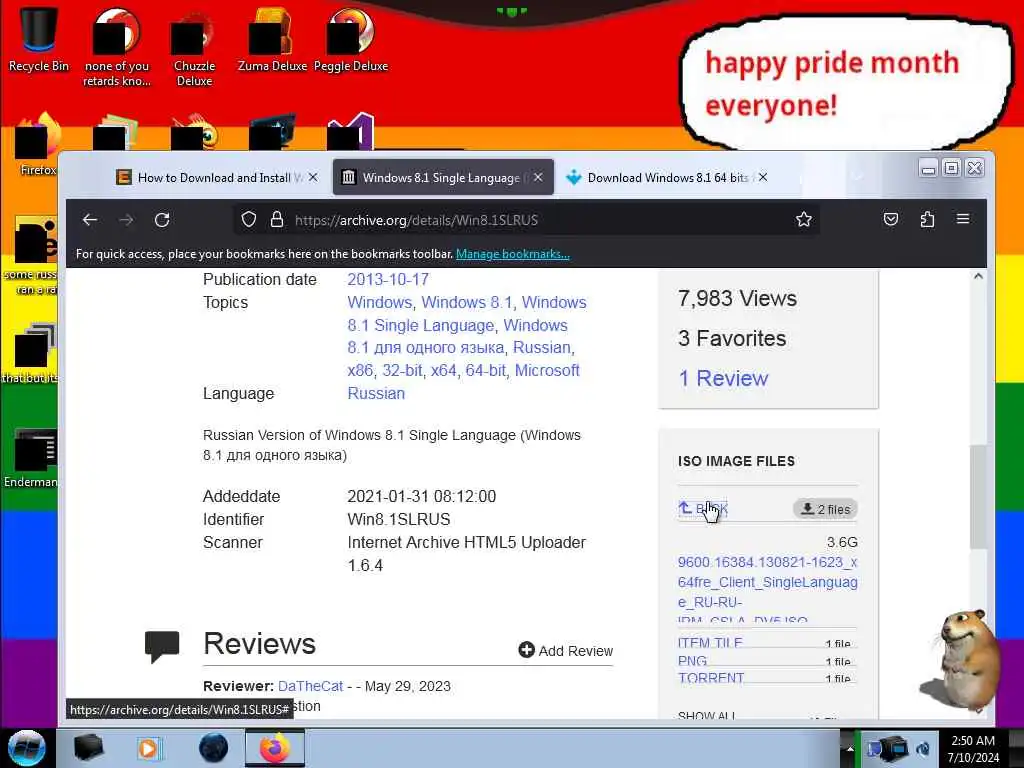This screenshot has height=768, width=1024.
Task: Open the 2013-10-17 publication date link
Action: pos(388,280)
